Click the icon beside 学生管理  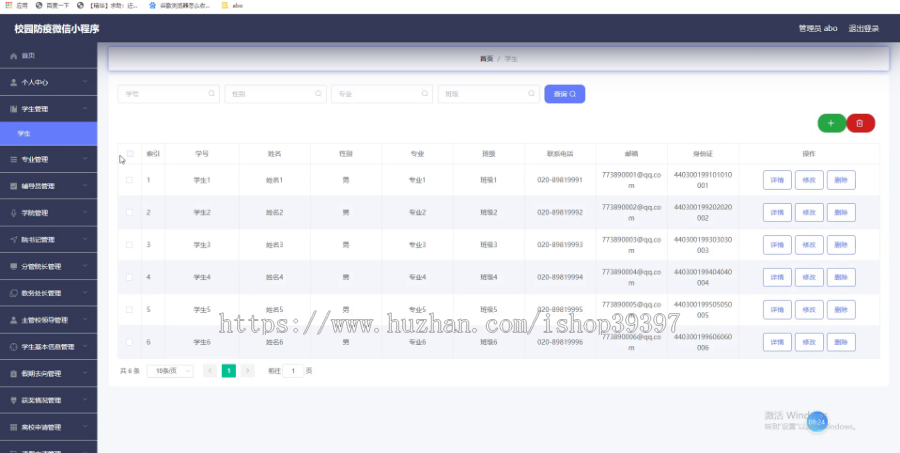pos(14,109)
